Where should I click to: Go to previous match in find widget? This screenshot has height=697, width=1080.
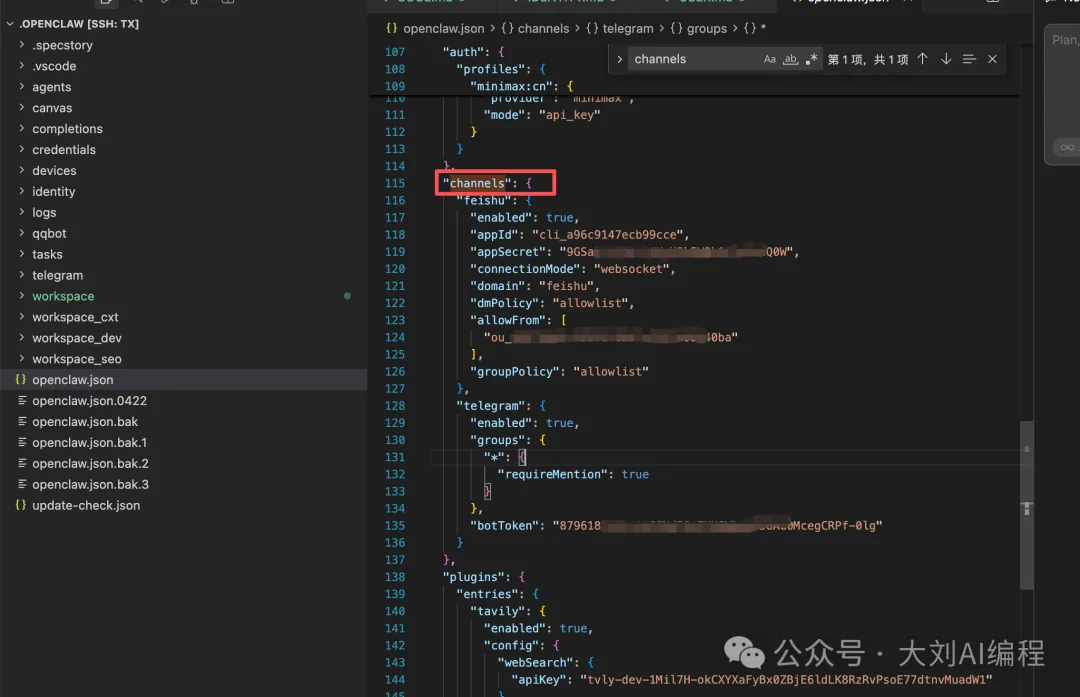[922, 59]
